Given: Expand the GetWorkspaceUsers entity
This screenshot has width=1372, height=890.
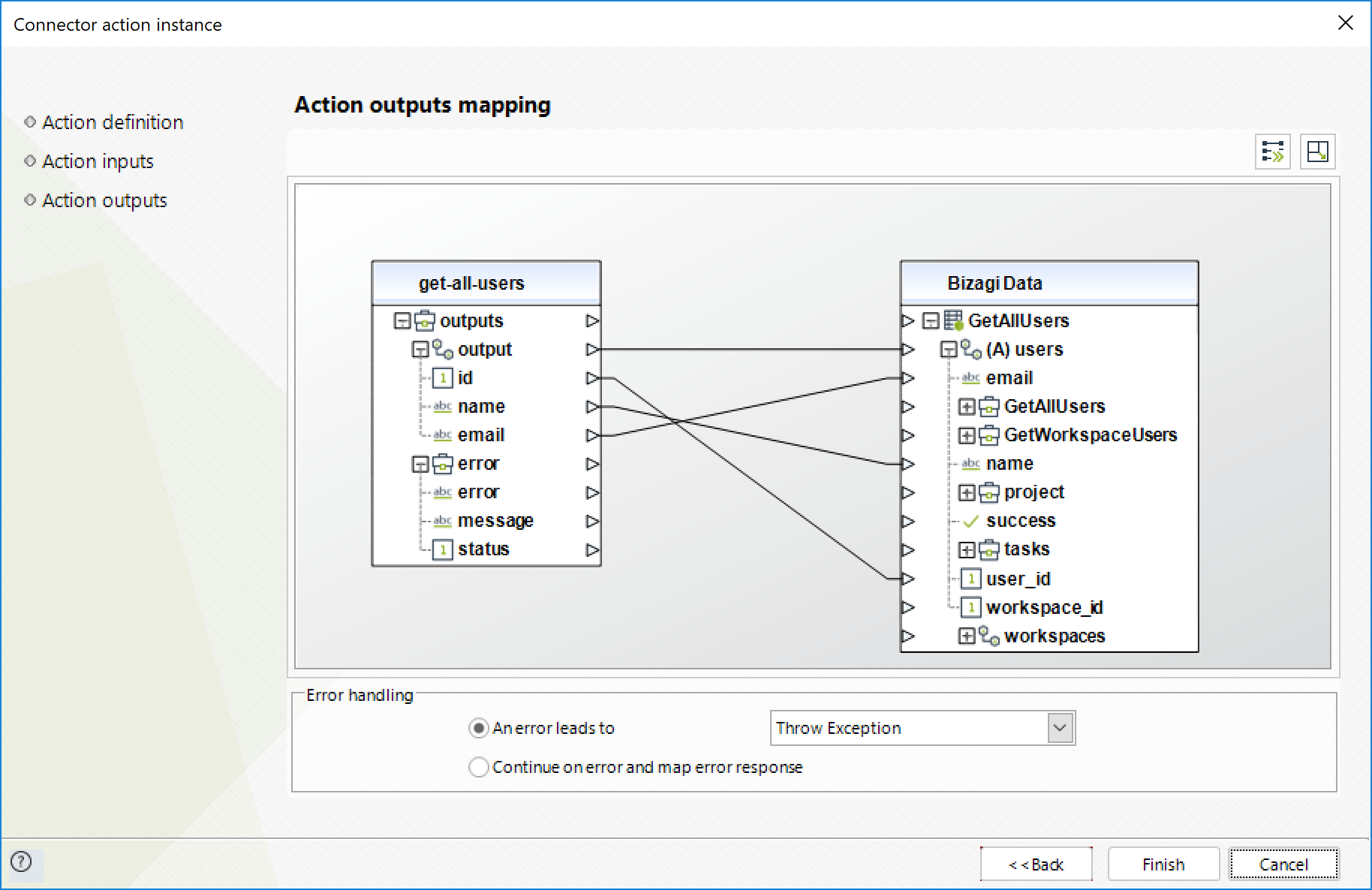Looking at the screenshot, I should (967, 435).
